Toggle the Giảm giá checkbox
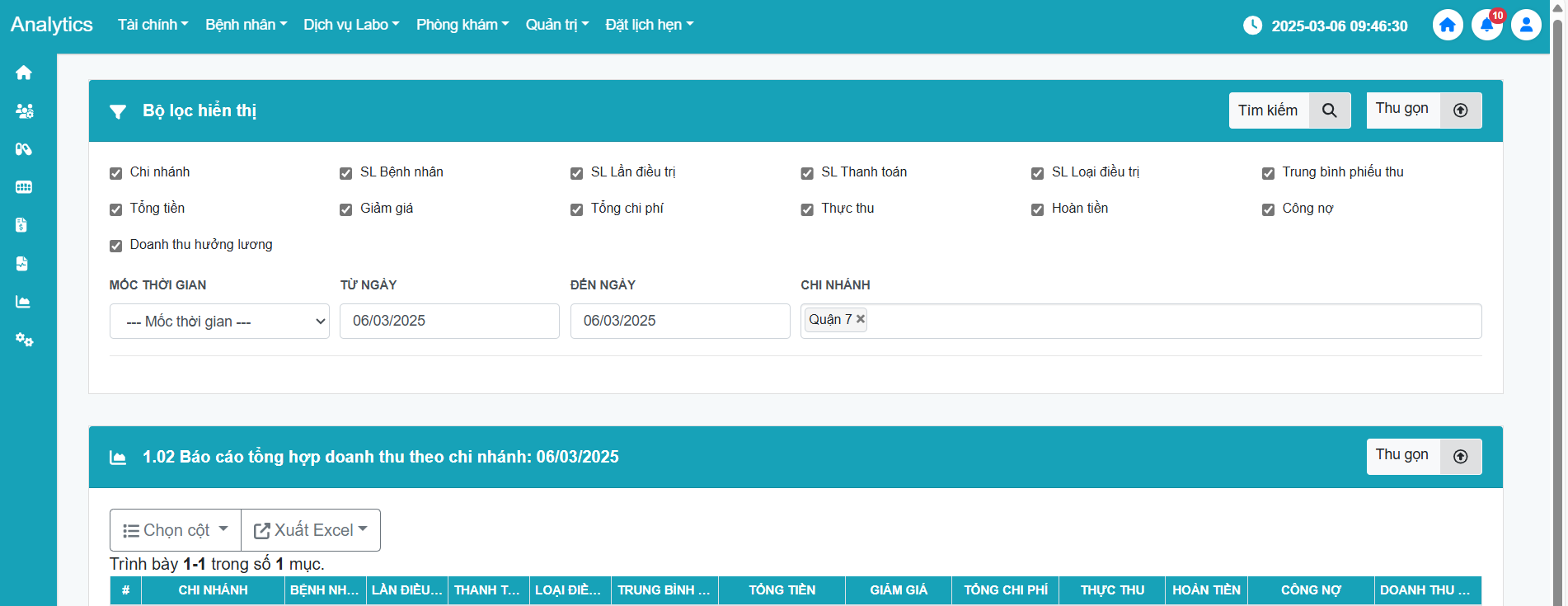Screen dimensions: 1568x606 coord(346,209)
